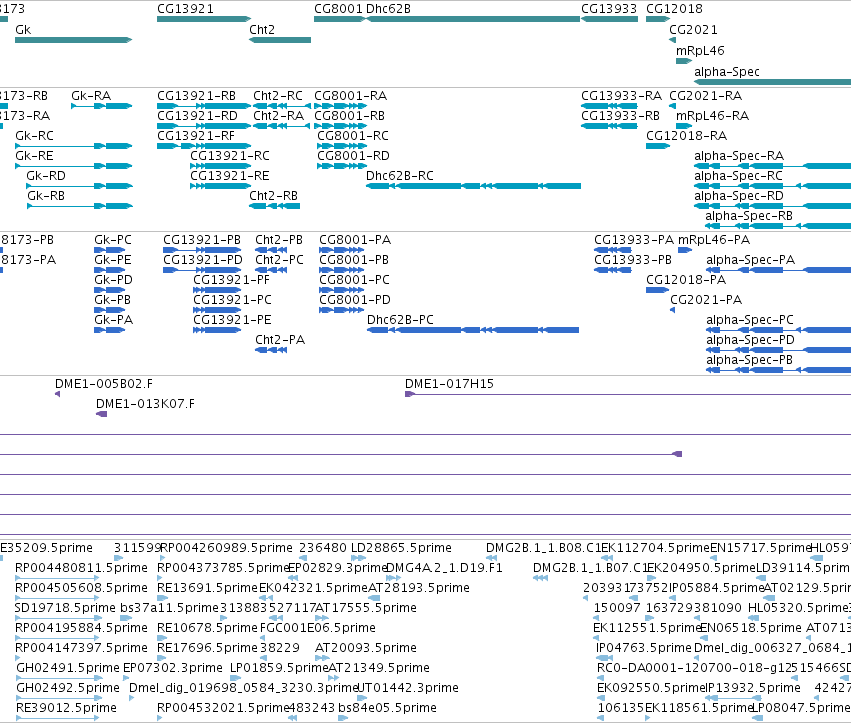Select protein CG12018-PA
Viewport: 851px width, 723px height.
coord(657,290)
